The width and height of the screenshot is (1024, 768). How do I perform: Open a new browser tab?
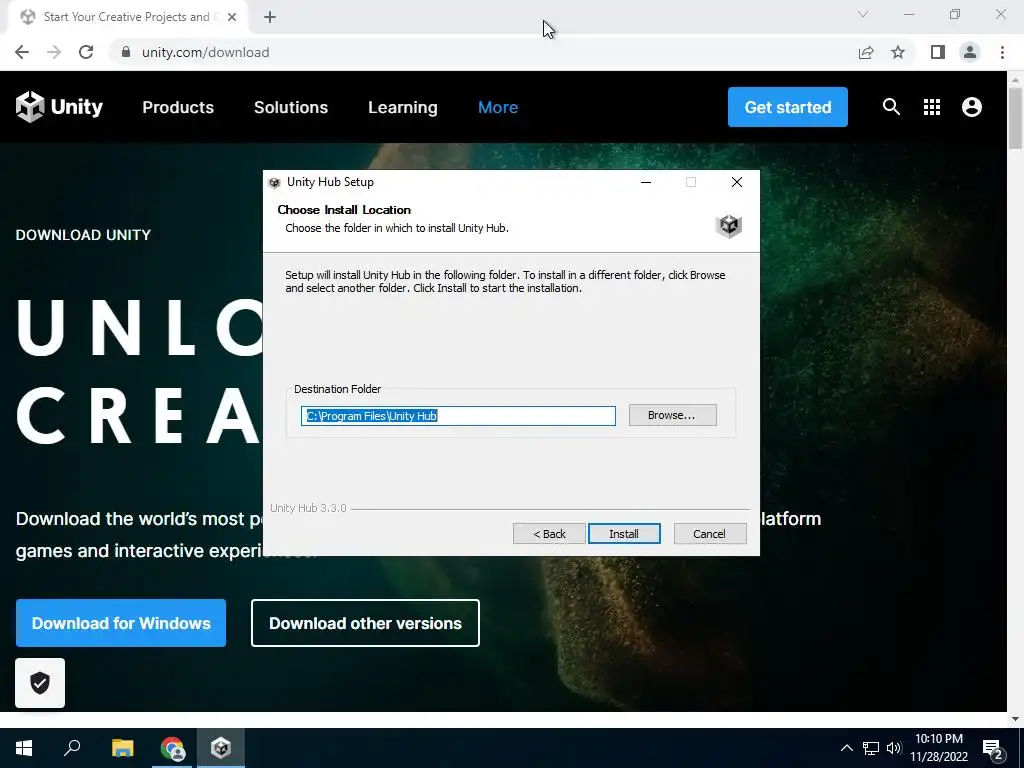270,17
